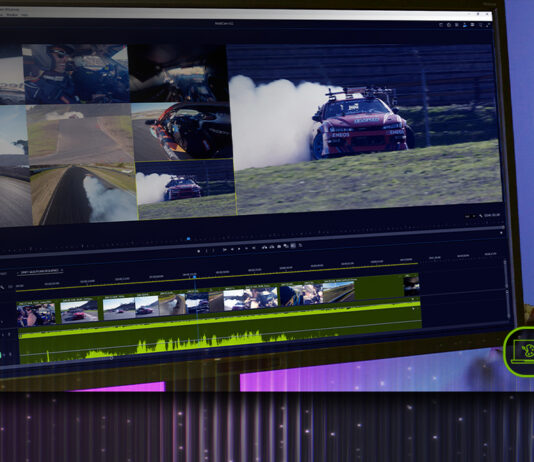Screen dimensions: 534x462
Task: Select the dark clip at timeline end
Action: pos(411,285)
